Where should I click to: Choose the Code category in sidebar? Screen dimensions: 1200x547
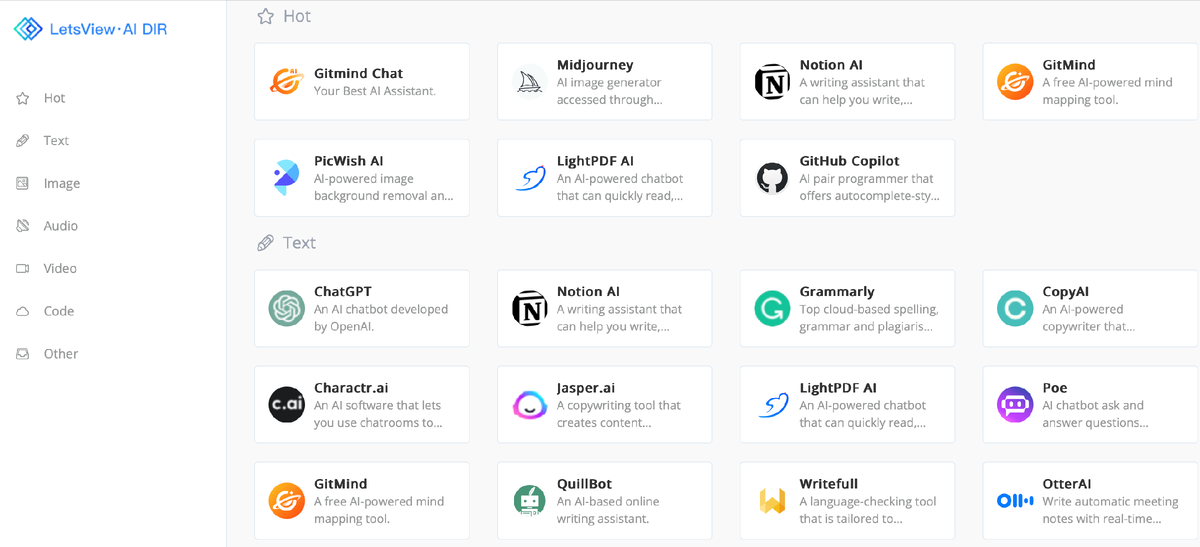coord(59,311)
